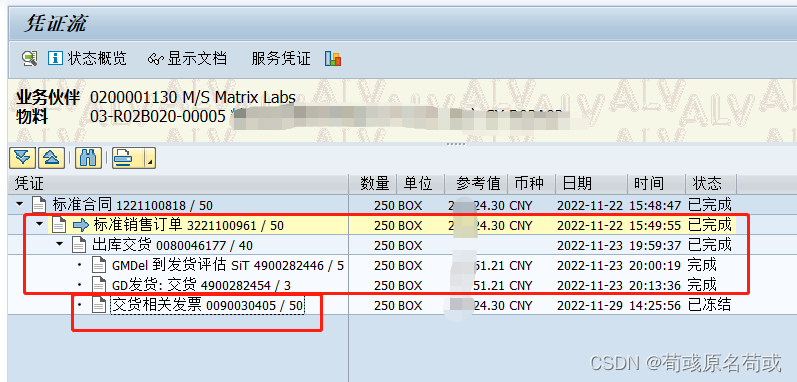Click date 2022-11-23 on 出库交货 row
797x382 pixels.
coord(591,245)
